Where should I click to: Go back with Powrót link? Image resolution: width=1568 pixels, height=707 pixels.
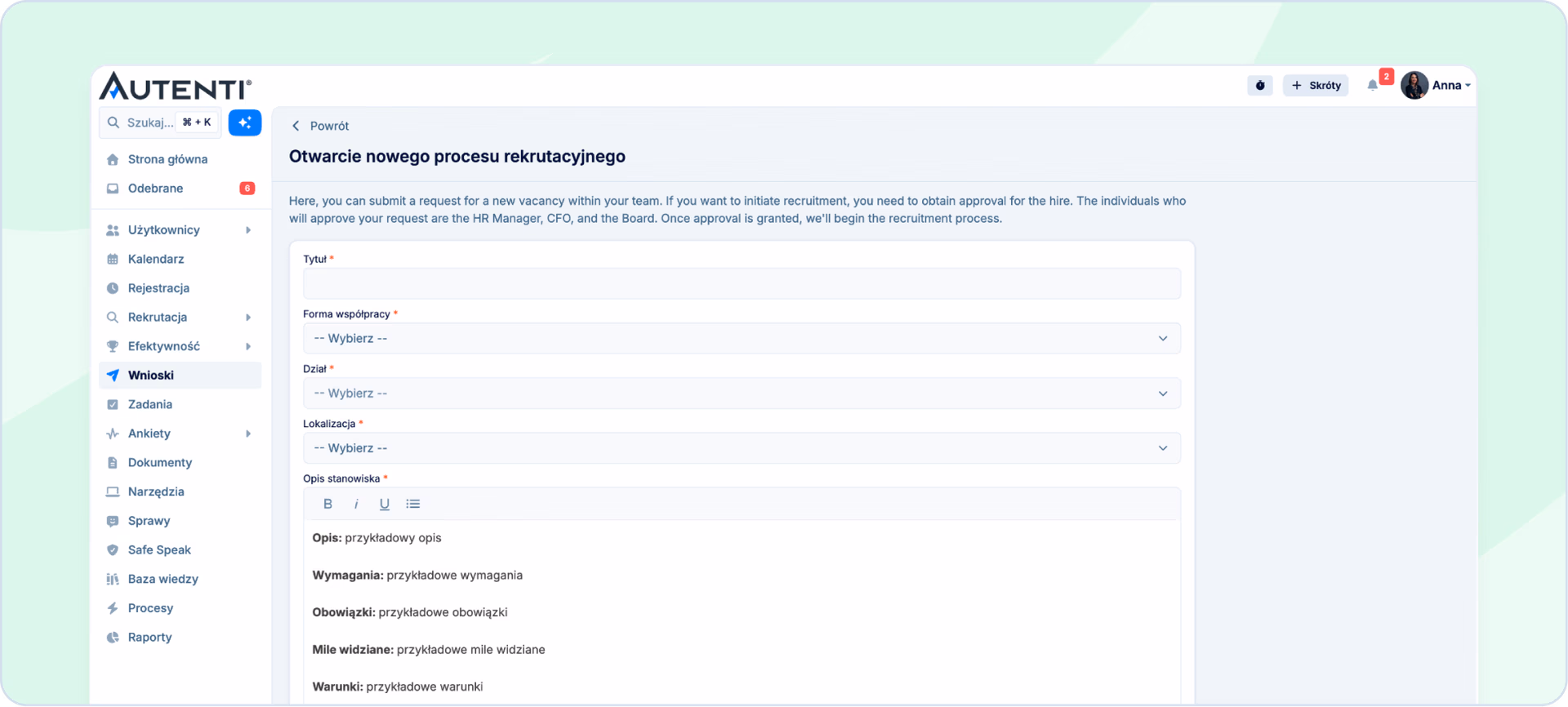coord(329,126)
